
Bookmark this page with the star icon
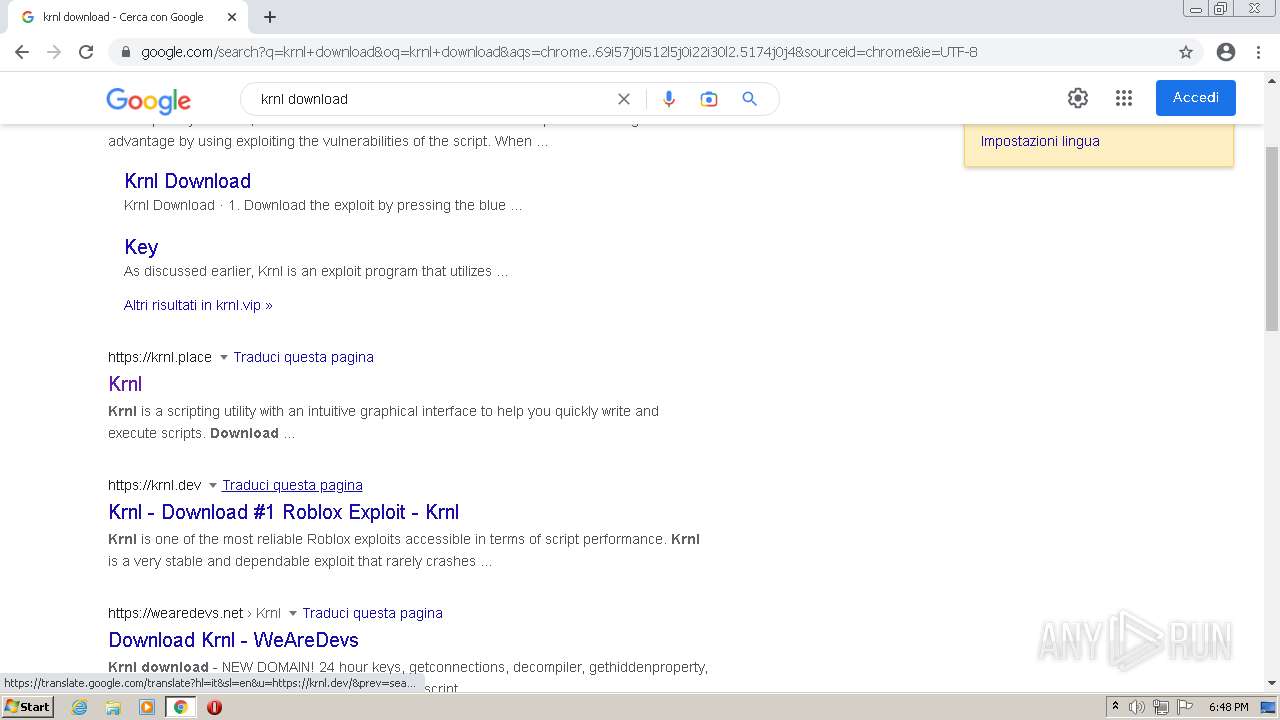[x=1186, y=52]
